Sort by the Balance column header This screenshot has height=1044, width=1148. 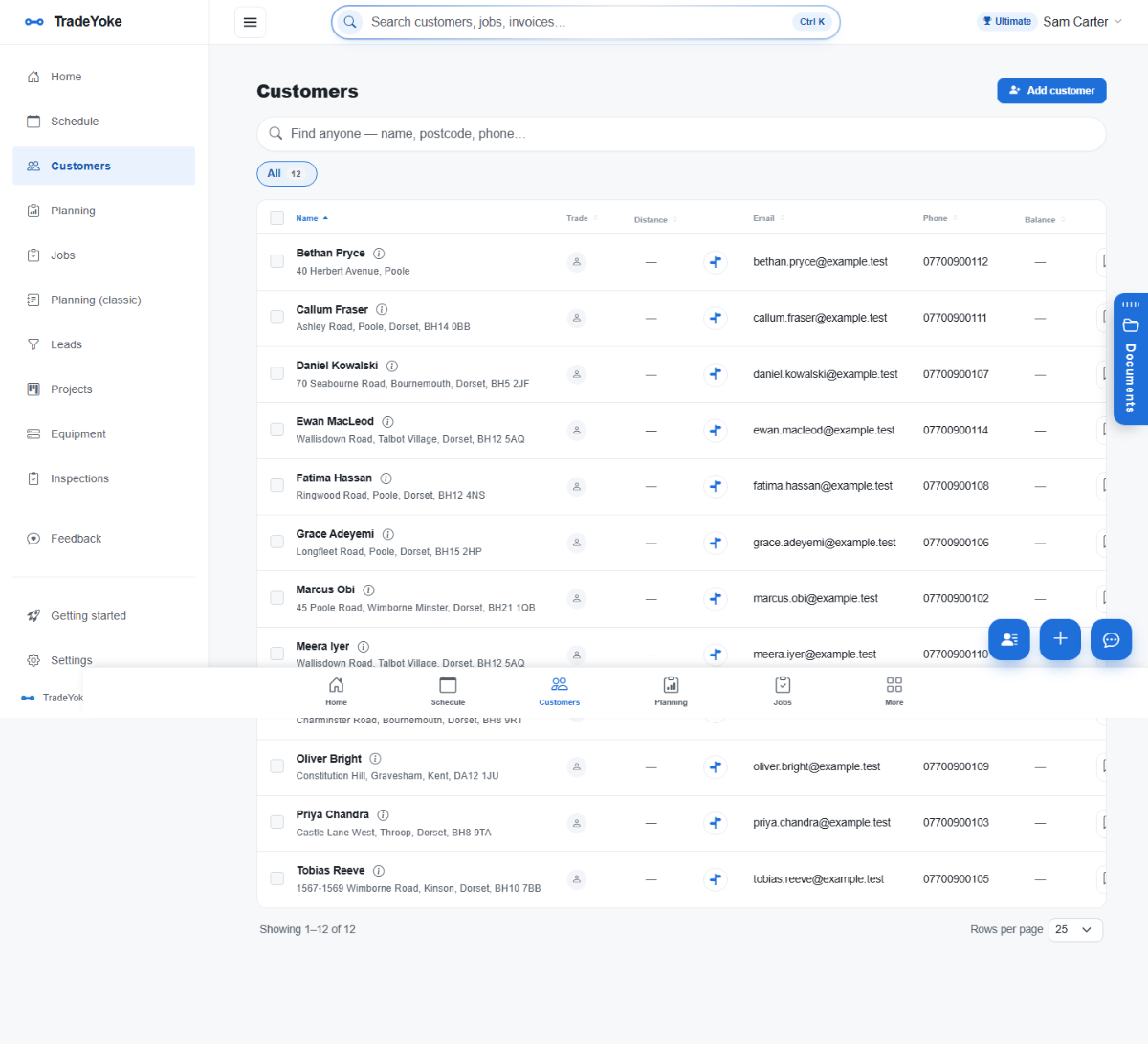pos(1045,220)
